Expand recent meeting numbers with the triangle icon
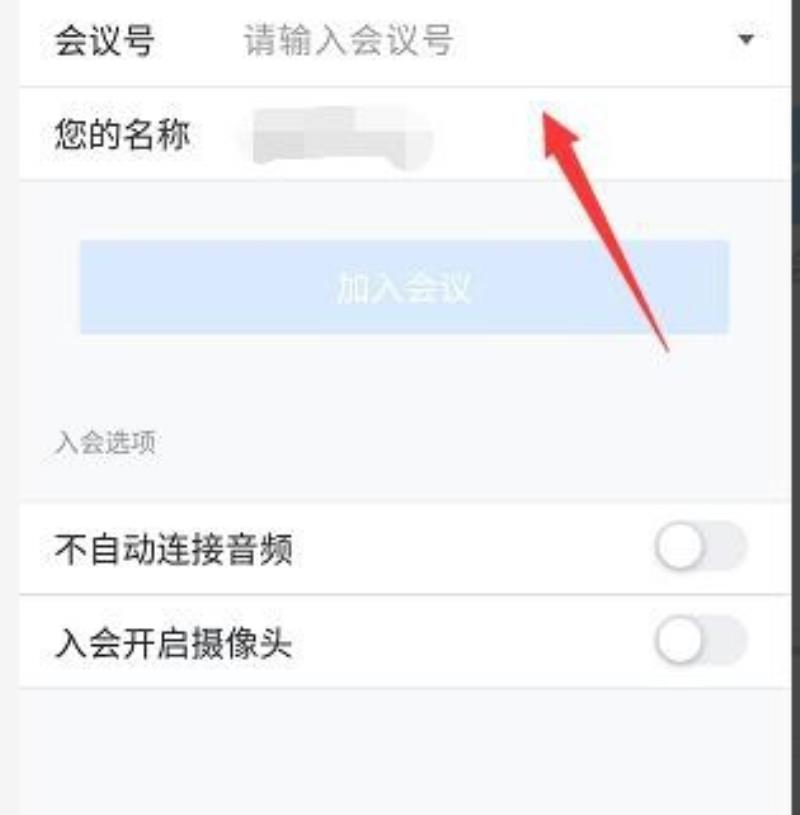The height and width of the screenshot is (815, 800). point(746,39)
